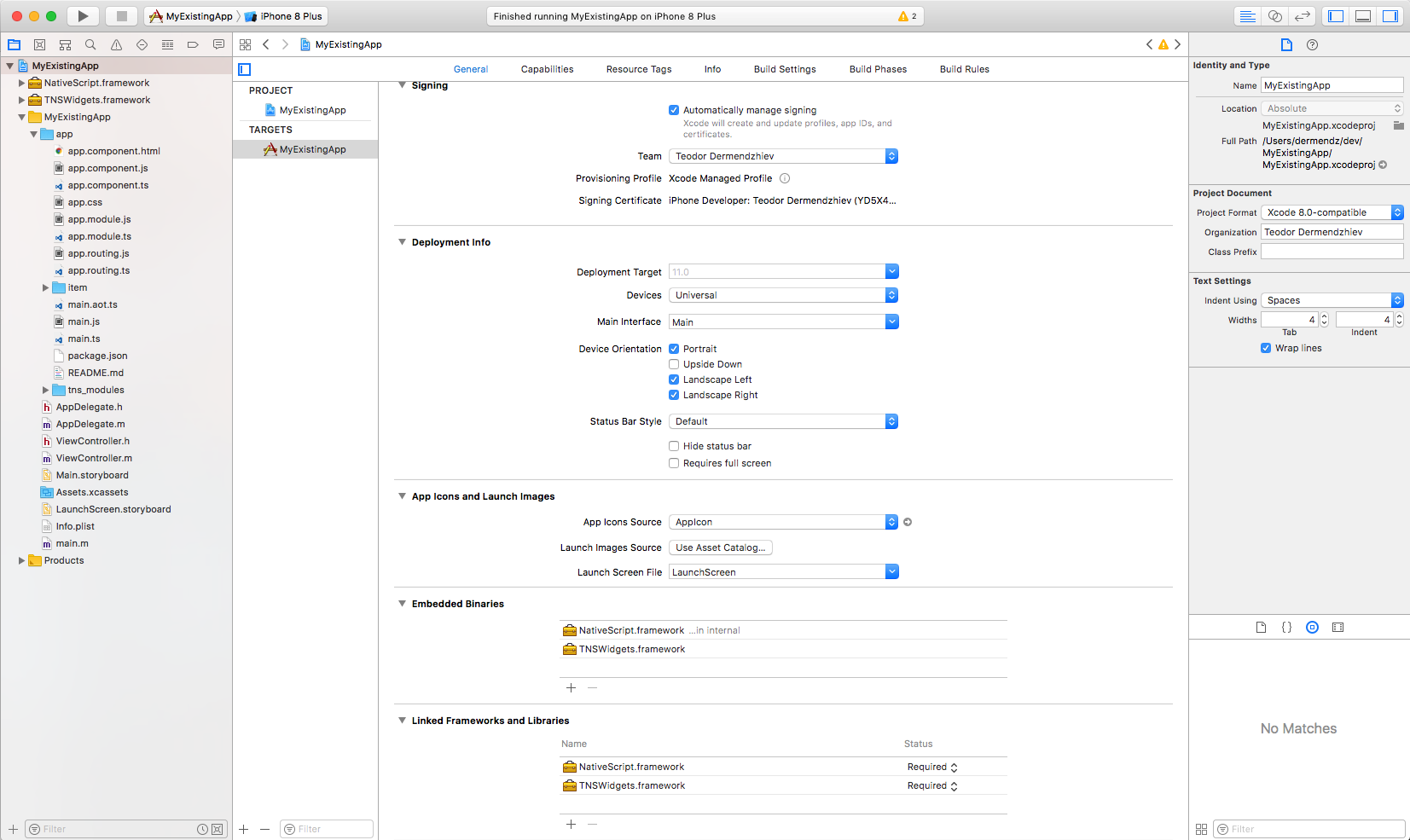This screenshot has height=840, width=1410.
Task: Switch to the Resource Tags tab
Action: tap(639, 69)
